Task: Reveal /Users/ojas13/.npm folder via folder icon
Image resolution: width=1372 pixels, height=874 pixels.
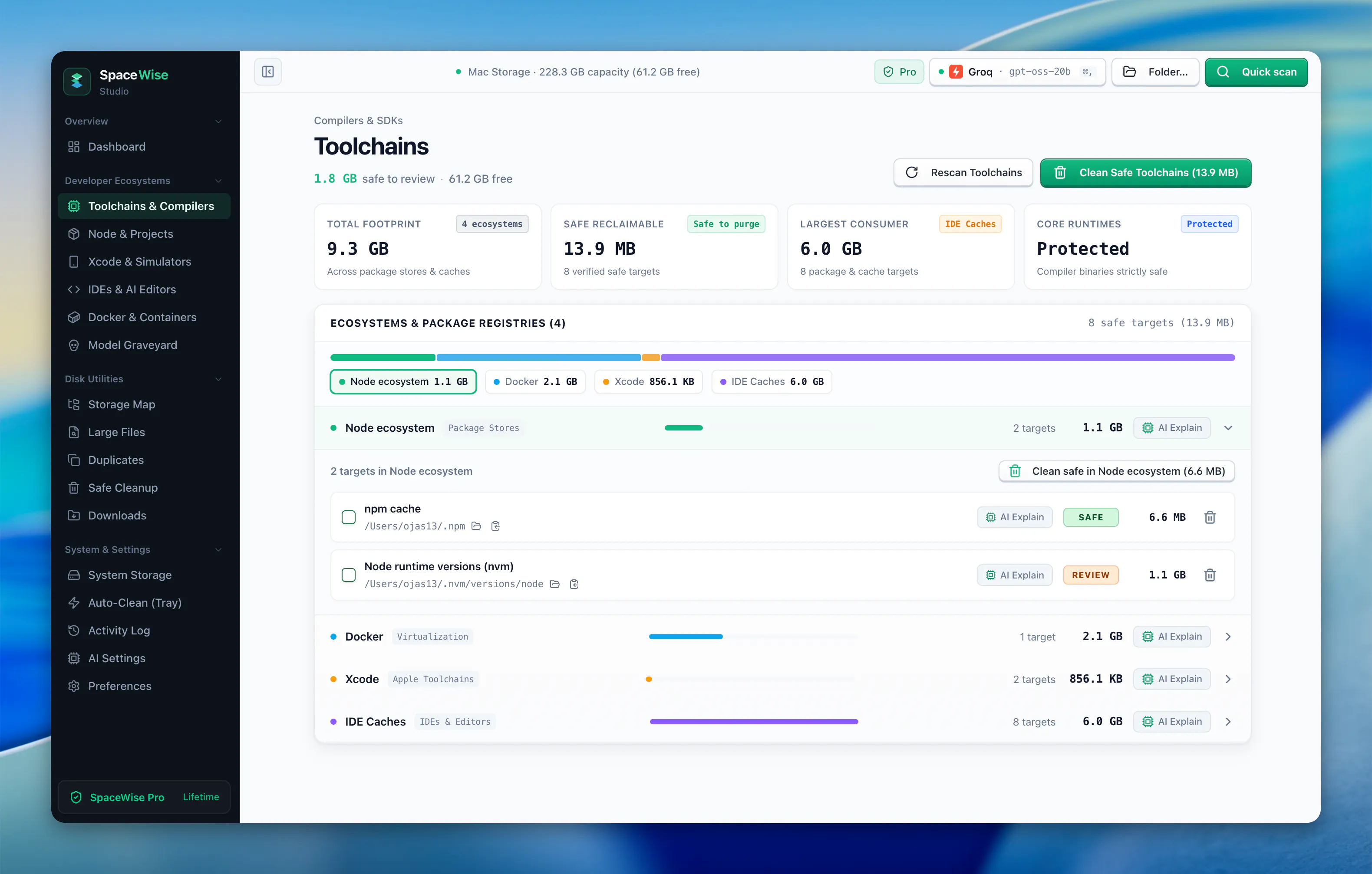Action: click(x=476, y=526)
